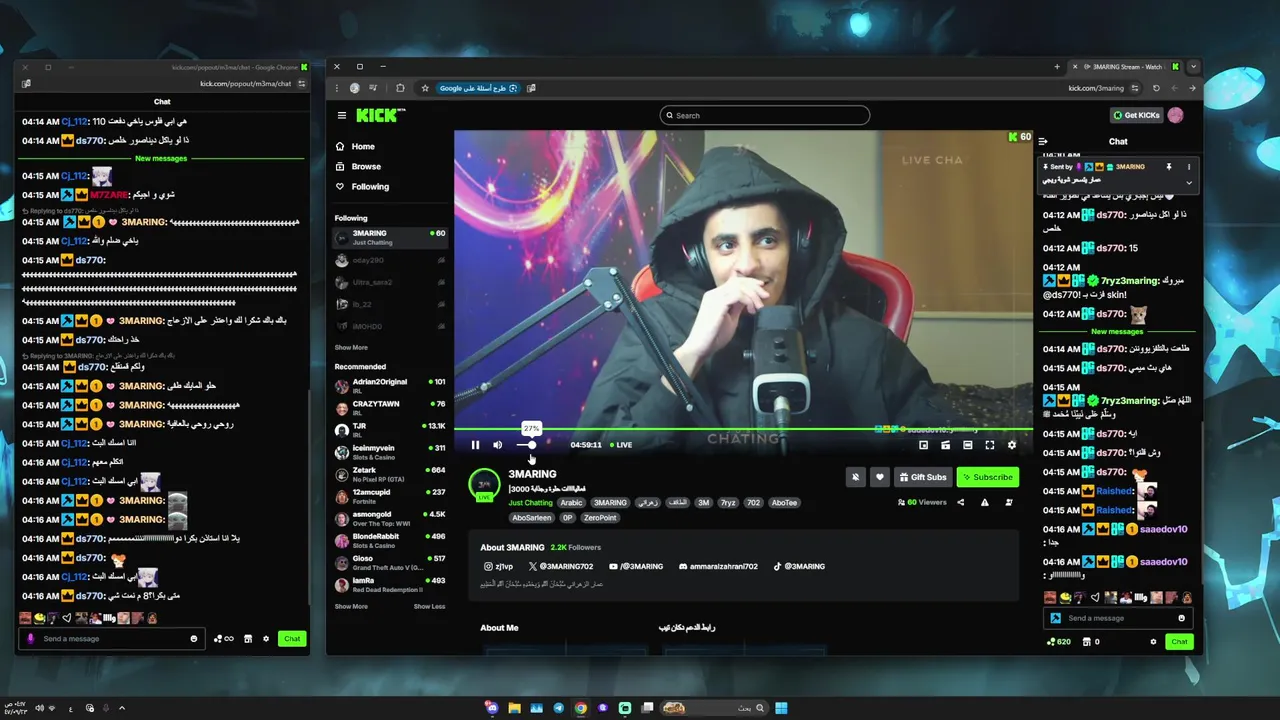Open the shop icon in popout chat
The height and width of the screenshot is (720, 1280).
click(x=247, y=639)
